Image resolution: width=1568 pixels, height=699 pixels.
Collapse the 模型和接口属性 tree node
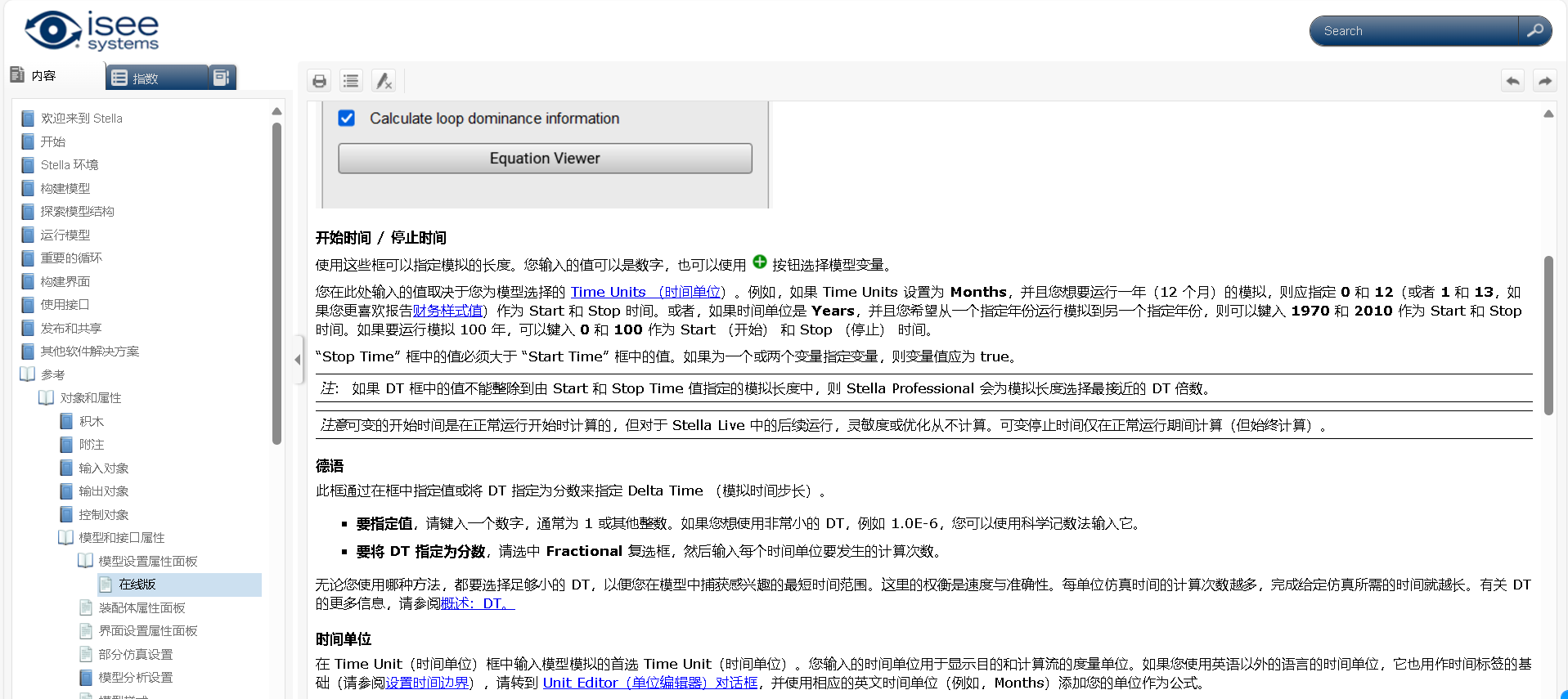66,537
